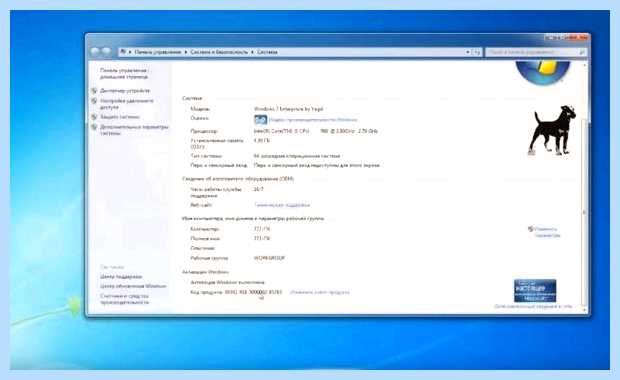Screen dimensions: 620x380
Task: Open Центр поддержки link in sidebar
Action: (x=121, y=277)
